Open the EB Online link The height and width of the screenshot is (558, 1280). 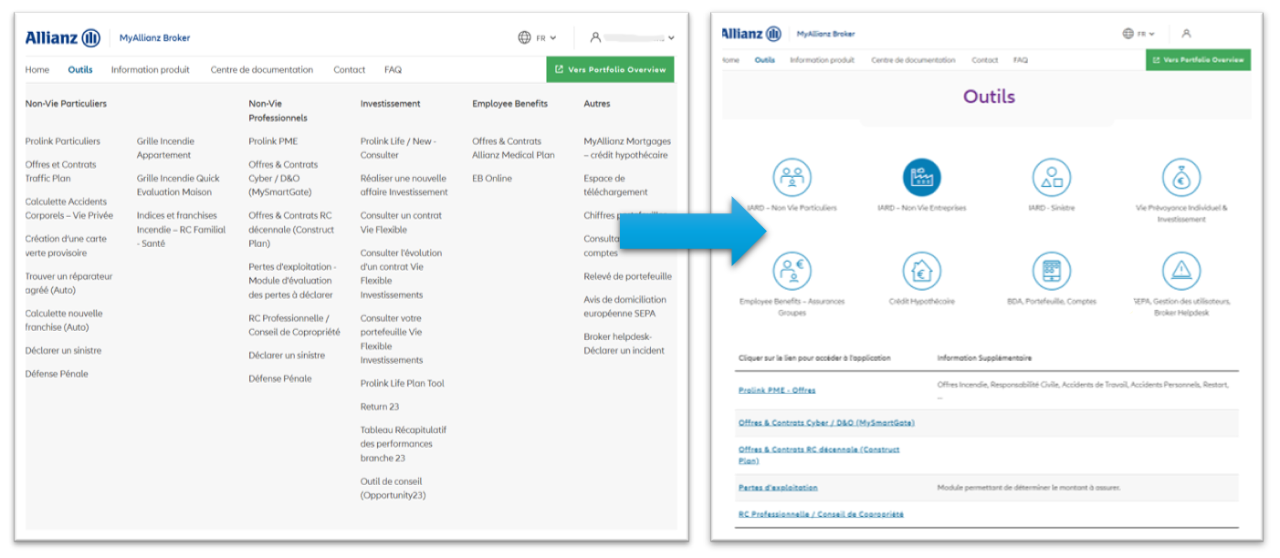pyautogui.click(x=492, y=178)
